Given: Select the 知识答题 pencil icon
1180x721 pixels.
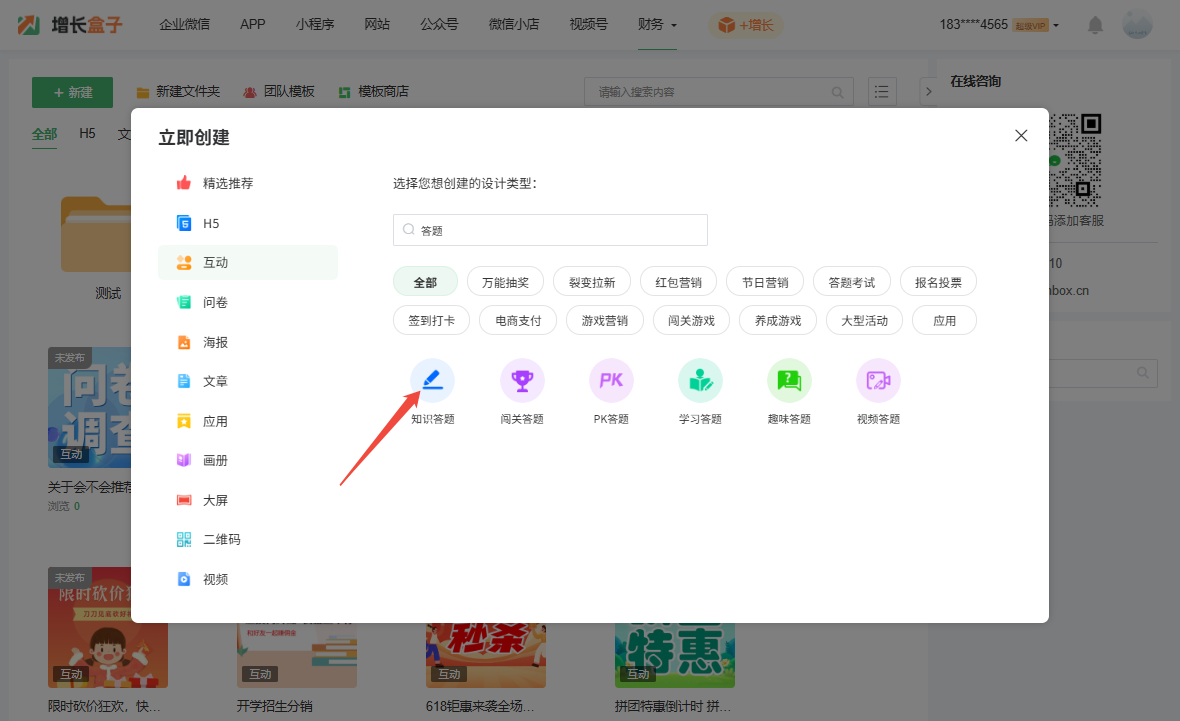Looking at the screenshot, I should [432, 381].
